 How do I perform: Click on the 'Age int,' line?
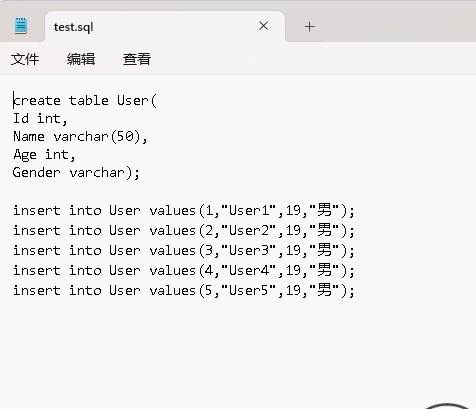click(x=44, y=154)
